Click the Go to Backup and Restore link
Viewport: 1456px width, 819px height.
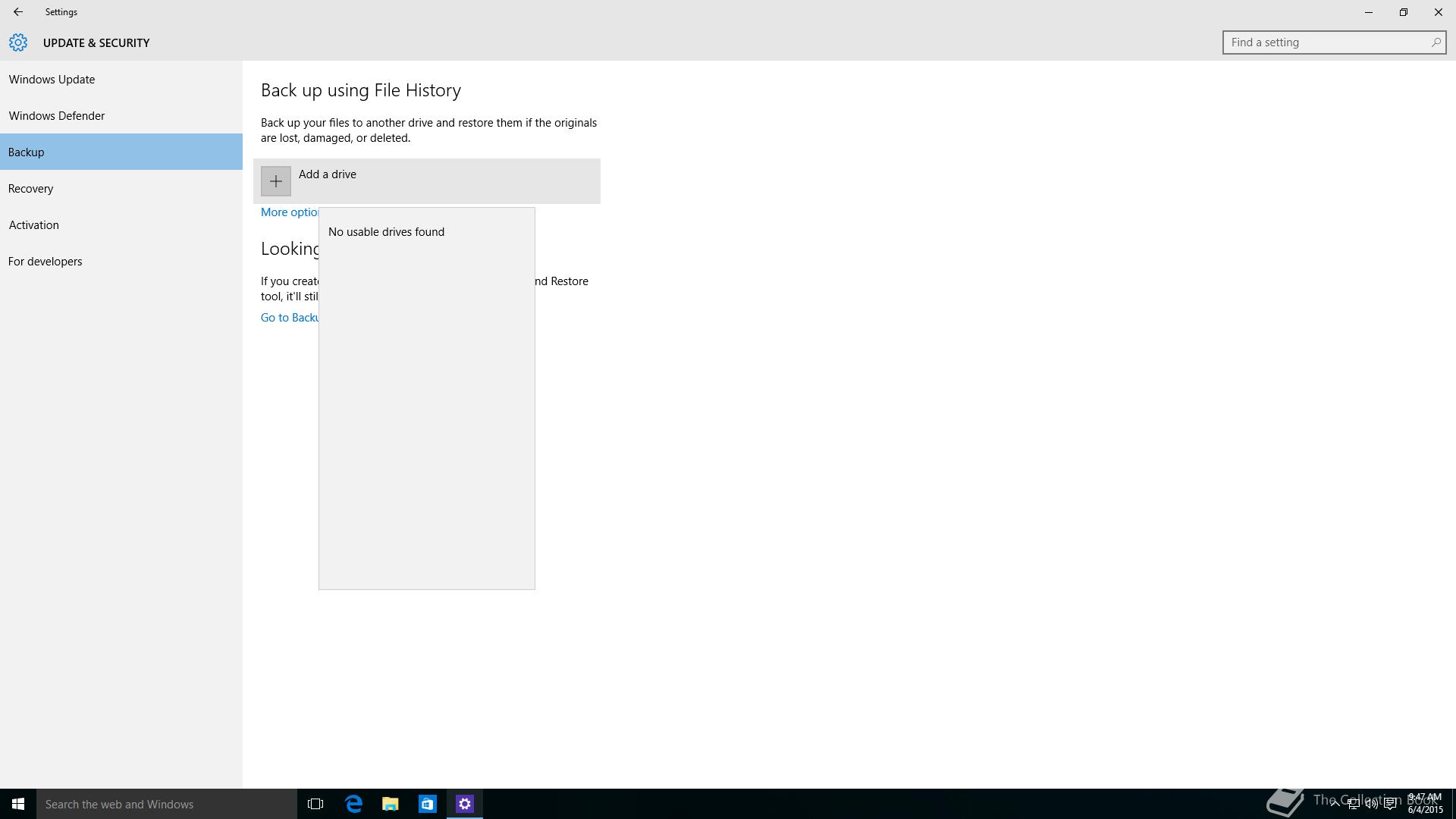pos(289,318)
